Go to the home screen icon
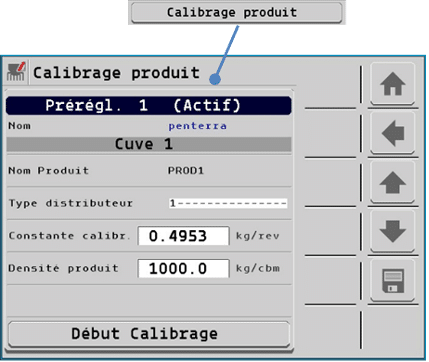 392,84
